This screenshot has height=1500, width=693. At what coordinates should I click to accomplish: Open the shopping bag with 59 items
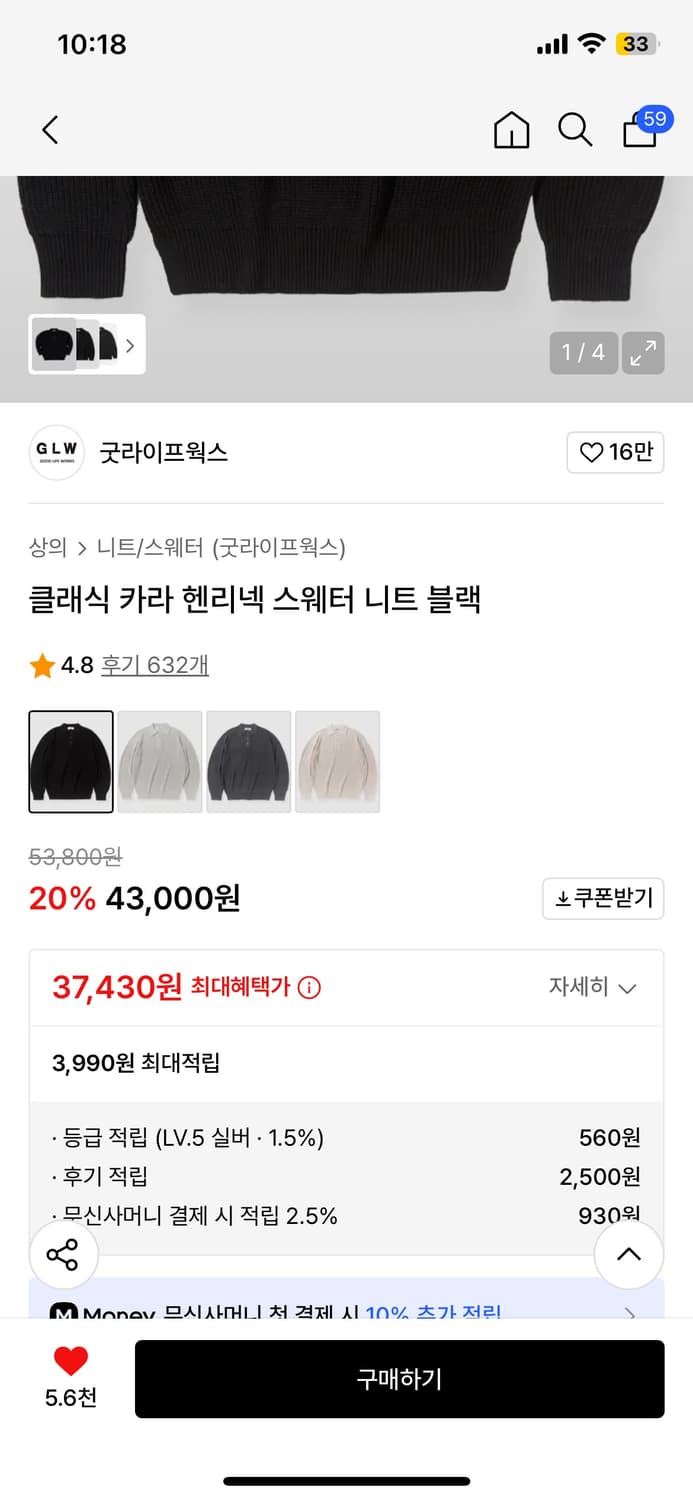639,130
